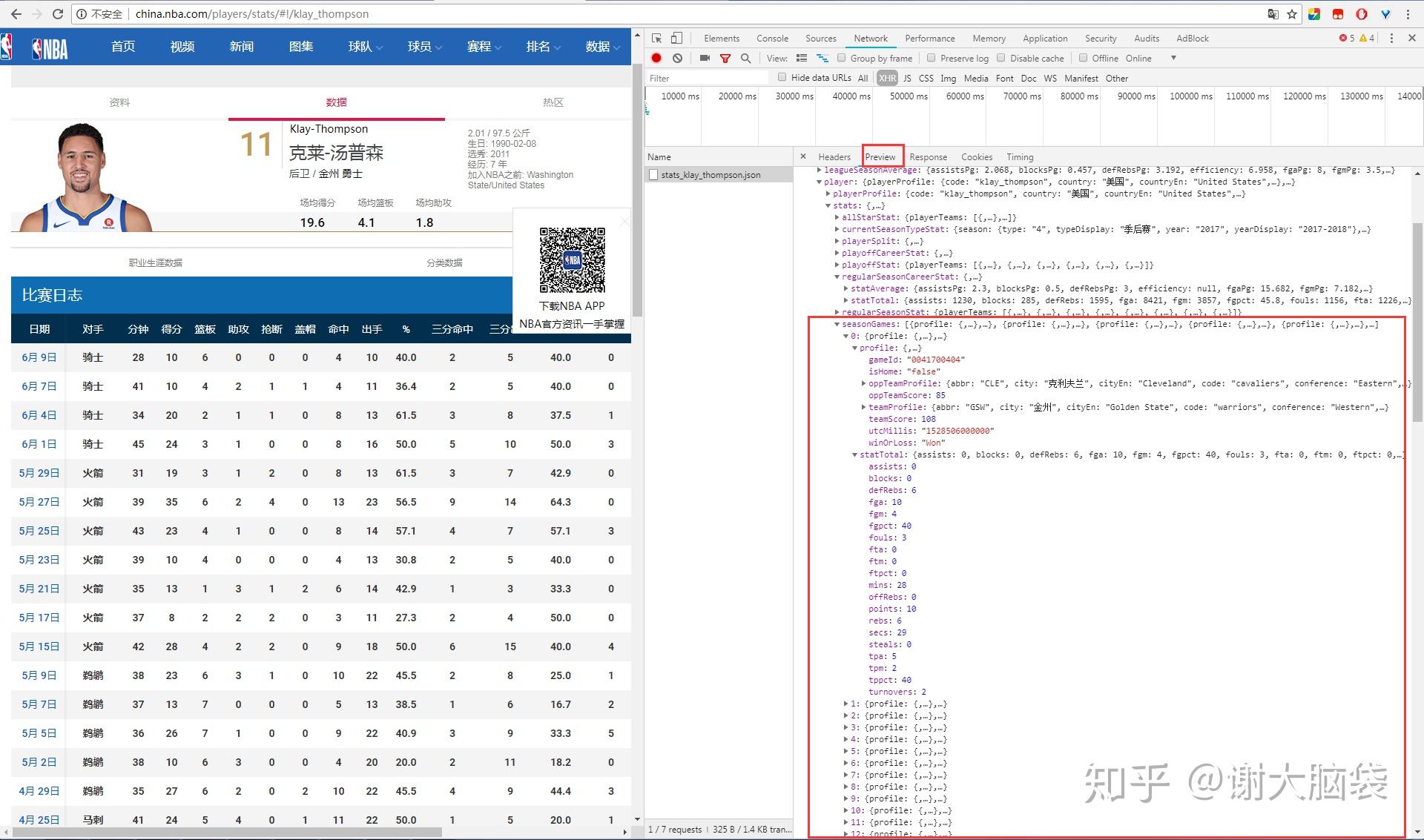
Task: Open the 赛程 dropdown in the navigation bar
Action: [x=484, y=47]
